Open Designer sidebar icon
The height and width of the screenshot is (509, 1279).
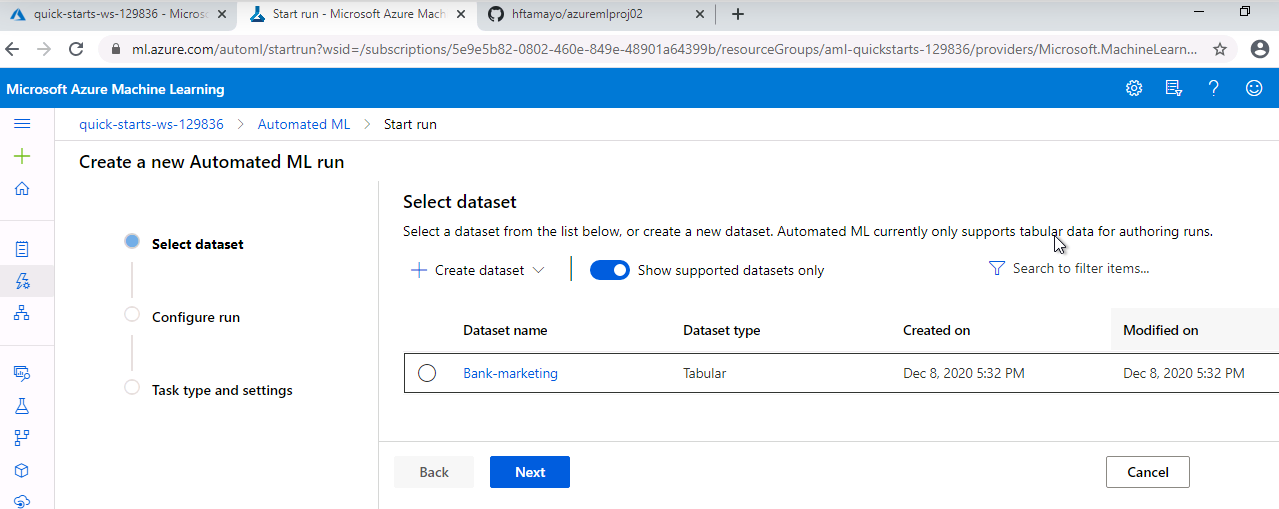coord(22,313)
